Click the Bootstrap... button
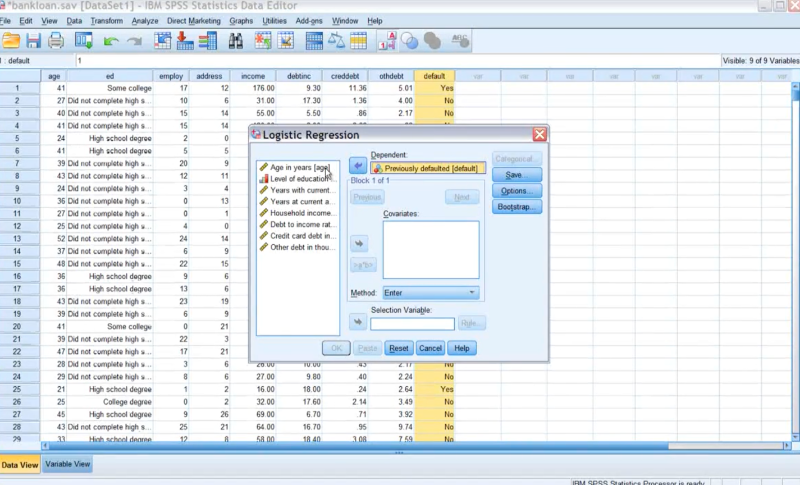Image resolution: width=800 pixels, height=485 pixels. coord(517,207)
